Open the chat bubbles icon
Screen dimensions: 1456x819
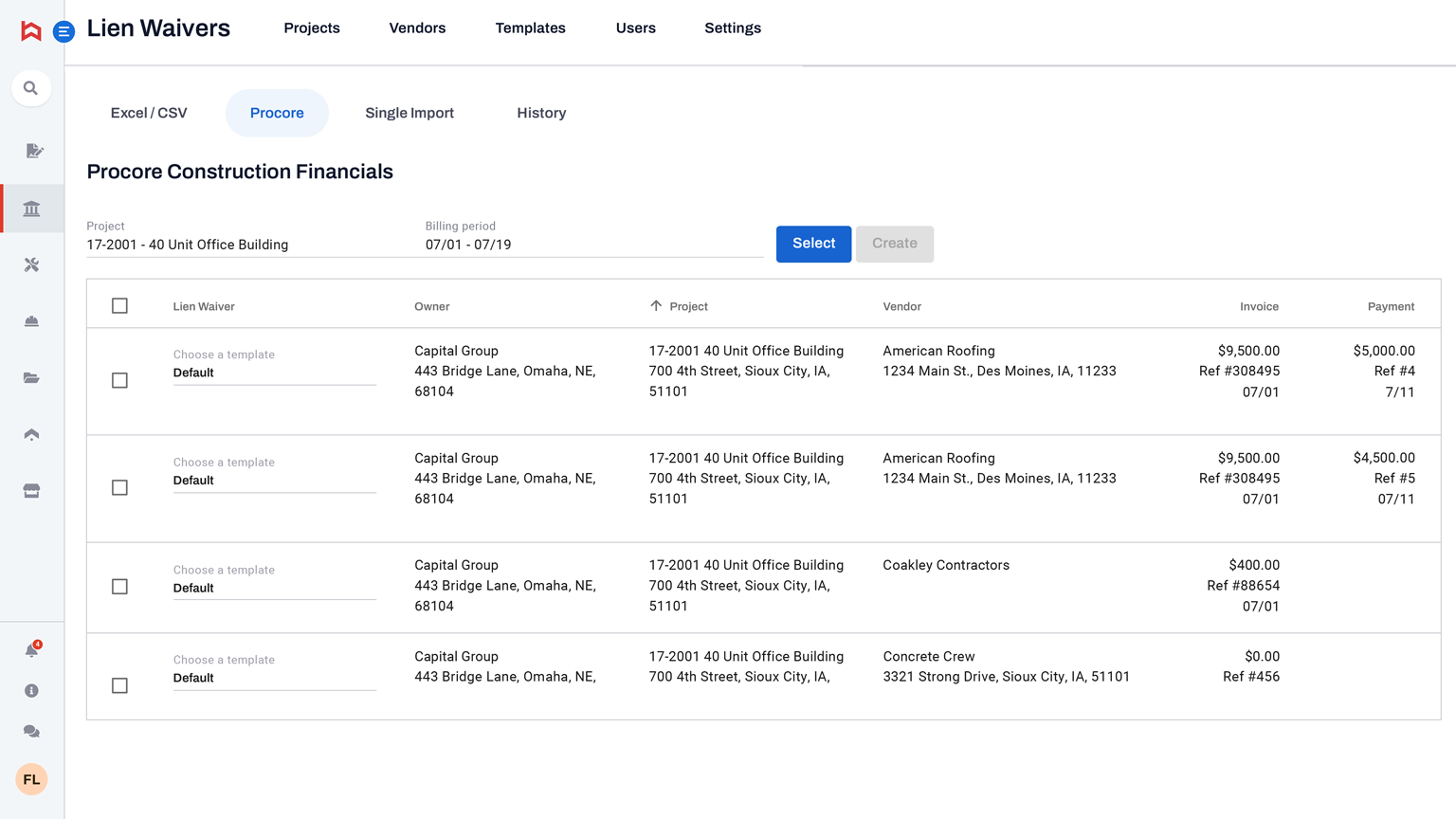pyautogui.click(x=31, y=732)
